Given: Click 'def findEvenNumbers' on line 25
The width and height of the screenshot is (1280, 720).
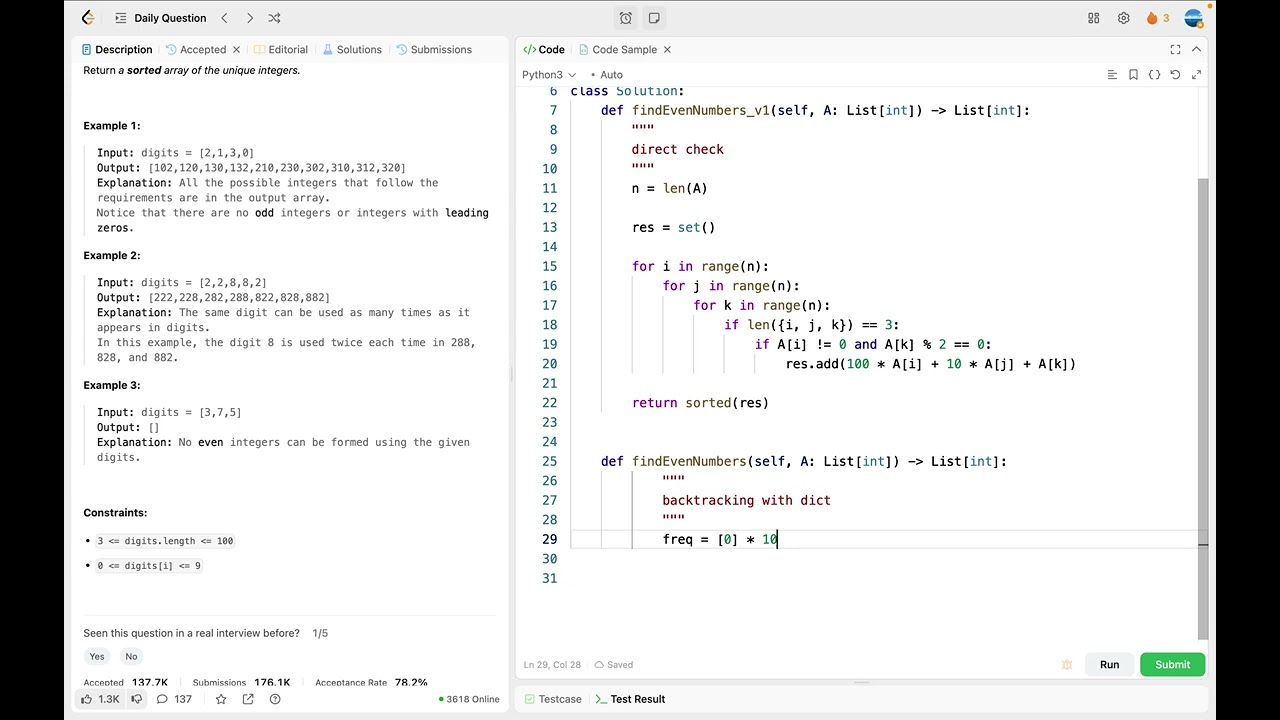Looking at the screenshot, I should click(x=674, y=461).
